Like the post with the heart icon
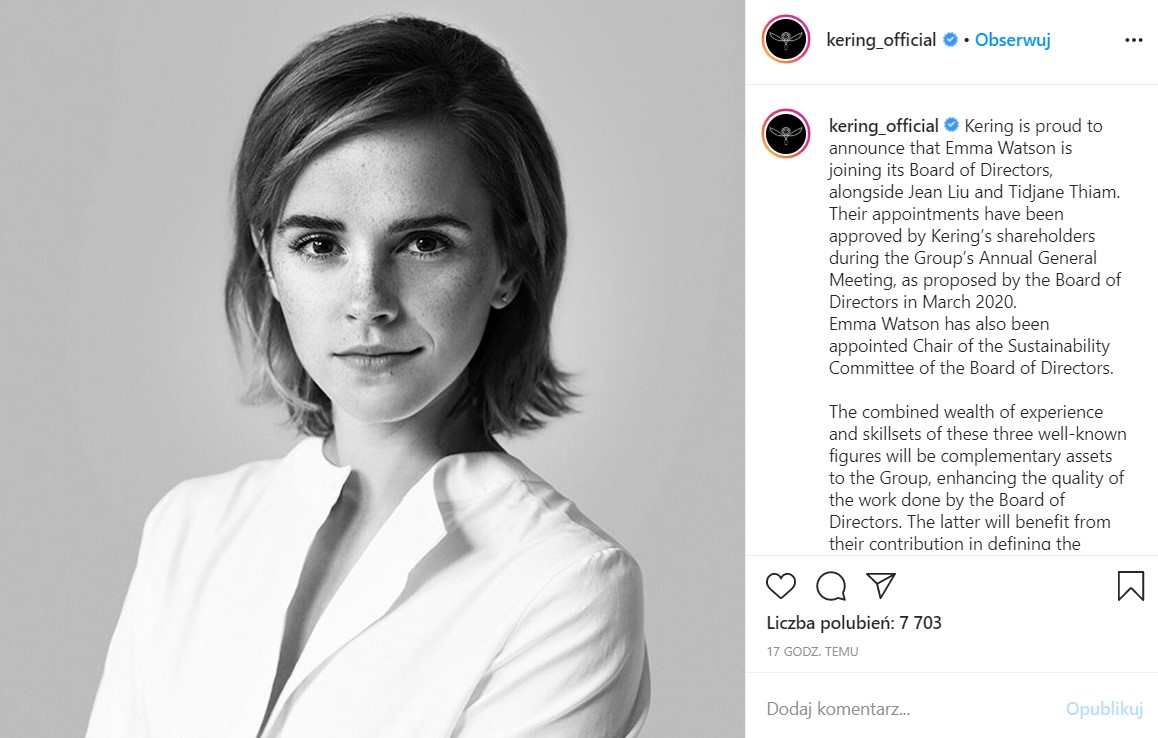The width and height of the screenshot is (1158, 738). 781,586
